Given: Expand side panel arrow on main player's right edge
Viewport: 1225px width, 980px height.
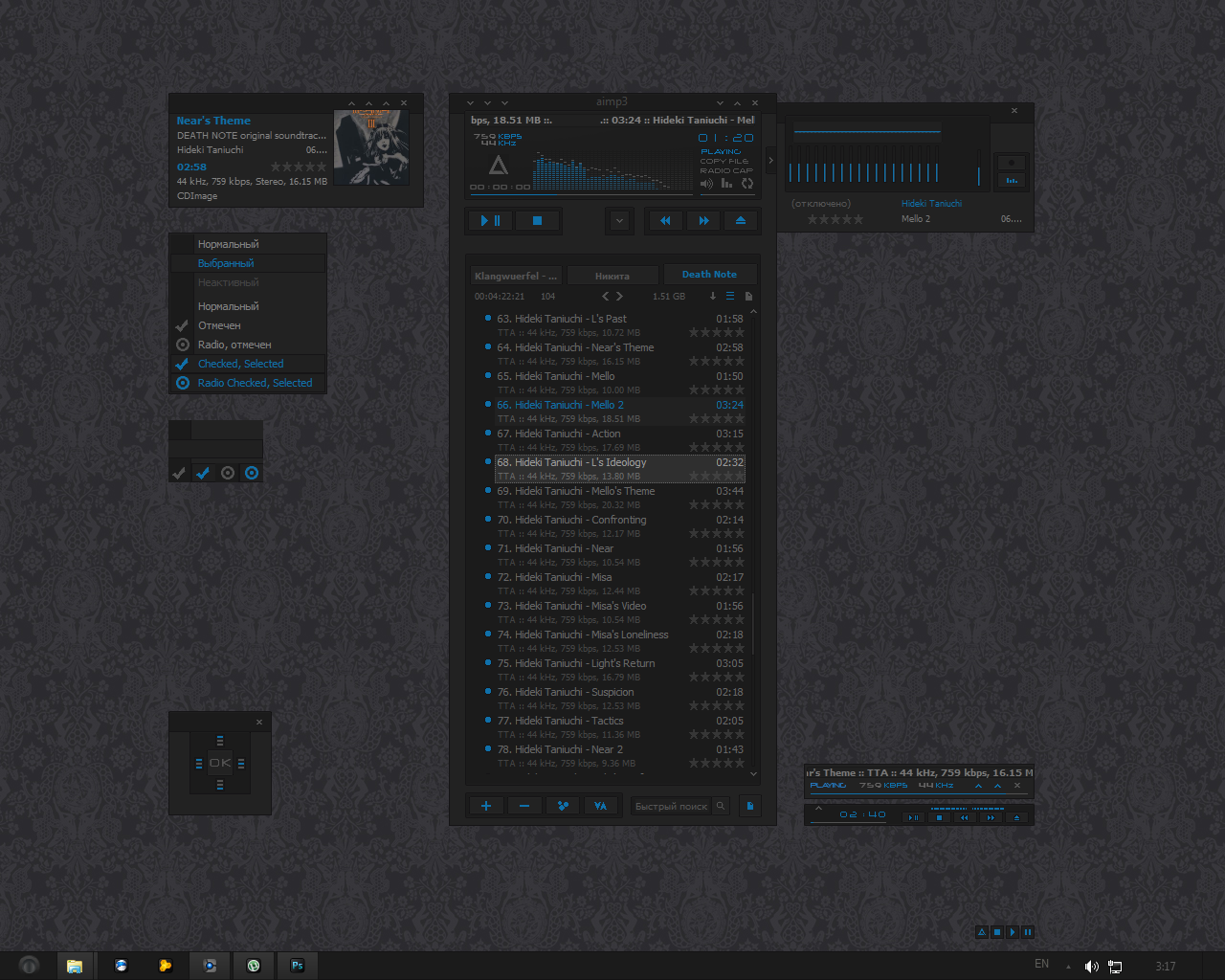Looking at the screenshot, I should [770, 161].
